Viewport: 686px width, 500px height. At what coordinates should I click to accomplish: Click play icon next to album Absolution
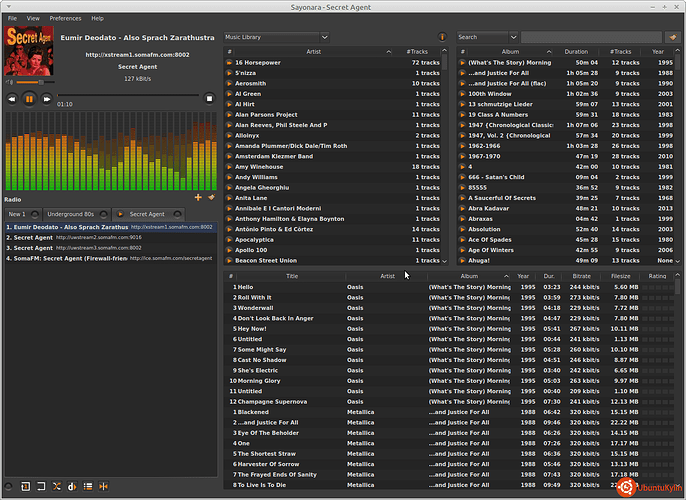pos(462,229)
